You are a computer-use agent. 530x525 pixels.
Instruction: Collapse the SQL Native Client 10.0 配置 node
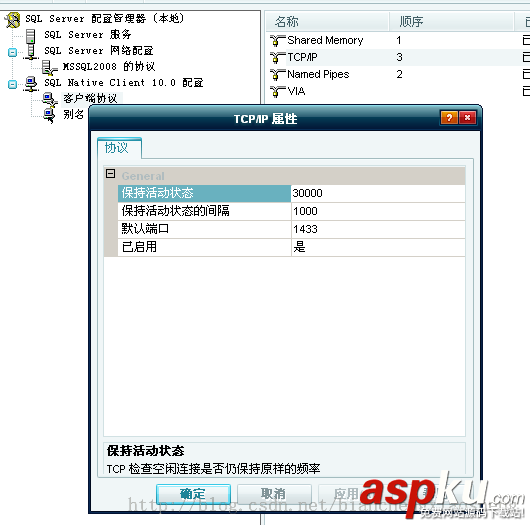coord(12,84)
